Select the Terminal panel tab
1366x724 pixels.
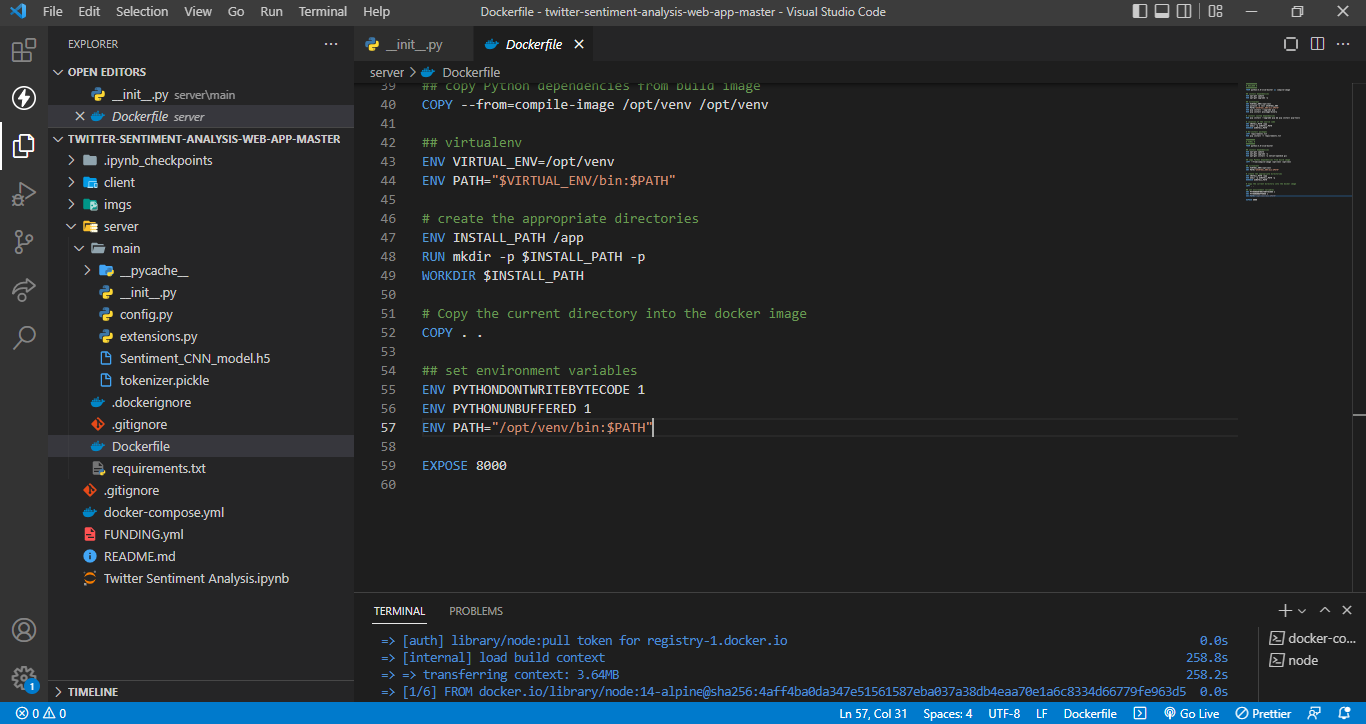point(399,611)
